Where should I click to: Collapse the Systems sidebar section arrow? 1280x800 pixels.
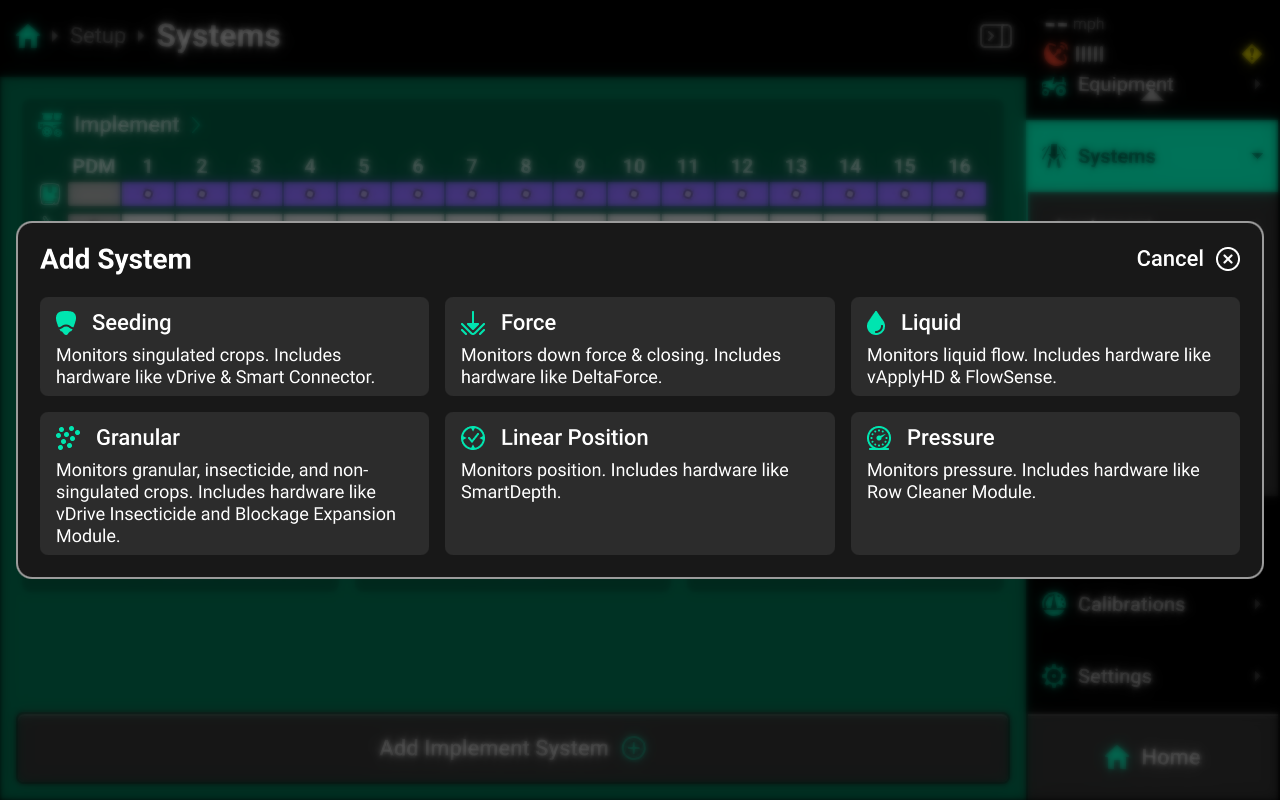tap(1257, 156)
